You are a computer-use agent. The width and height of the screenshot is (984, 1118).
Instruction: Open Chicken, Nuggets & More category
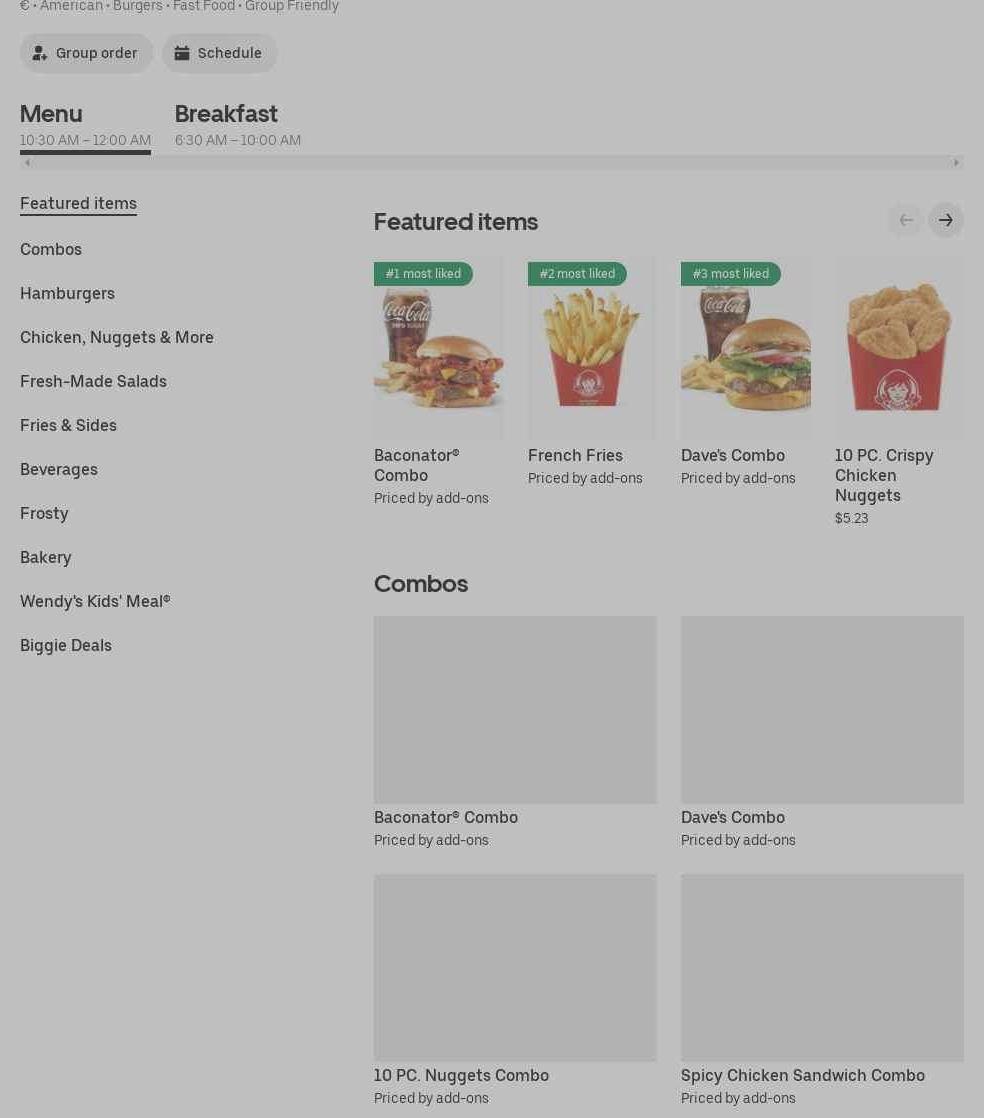(117, 337)
